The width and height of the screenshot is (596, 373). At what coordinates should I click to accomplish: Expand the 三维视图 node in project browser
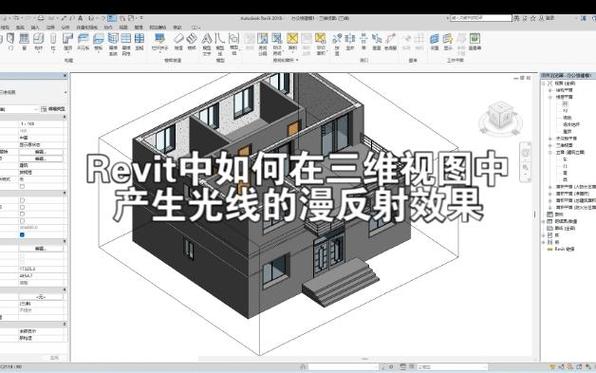550,145
